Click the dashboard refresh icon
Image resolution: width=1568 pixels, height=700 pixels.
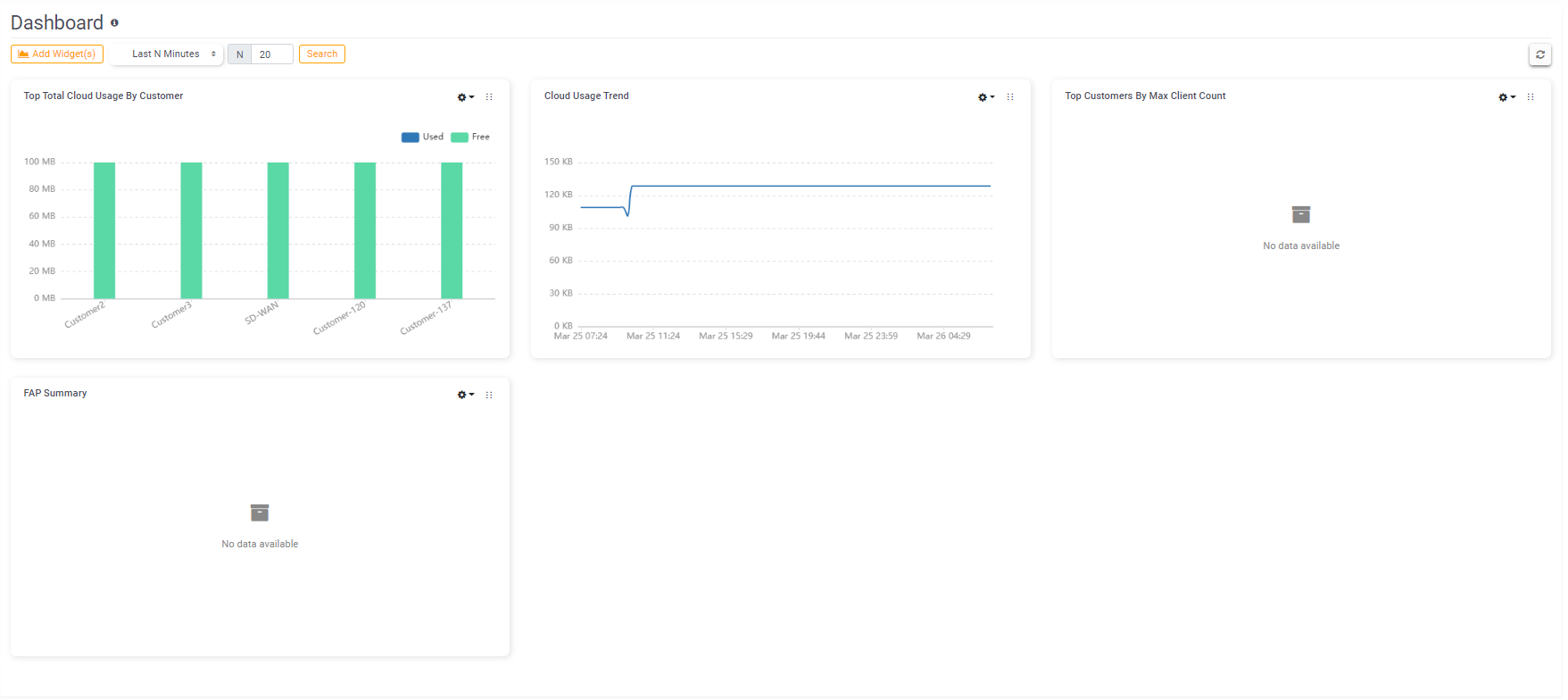click(x=1539, y=54)
